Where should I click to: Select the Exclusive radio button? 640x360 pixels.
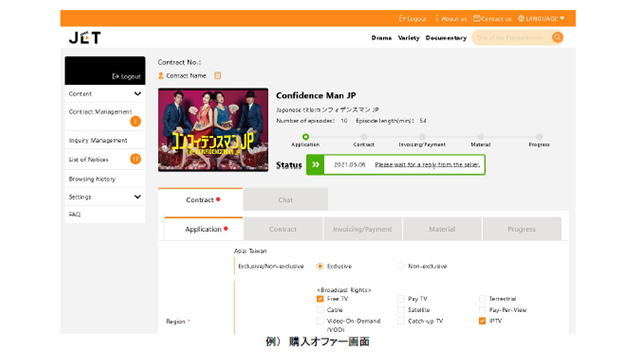click(x=320, y=266)
